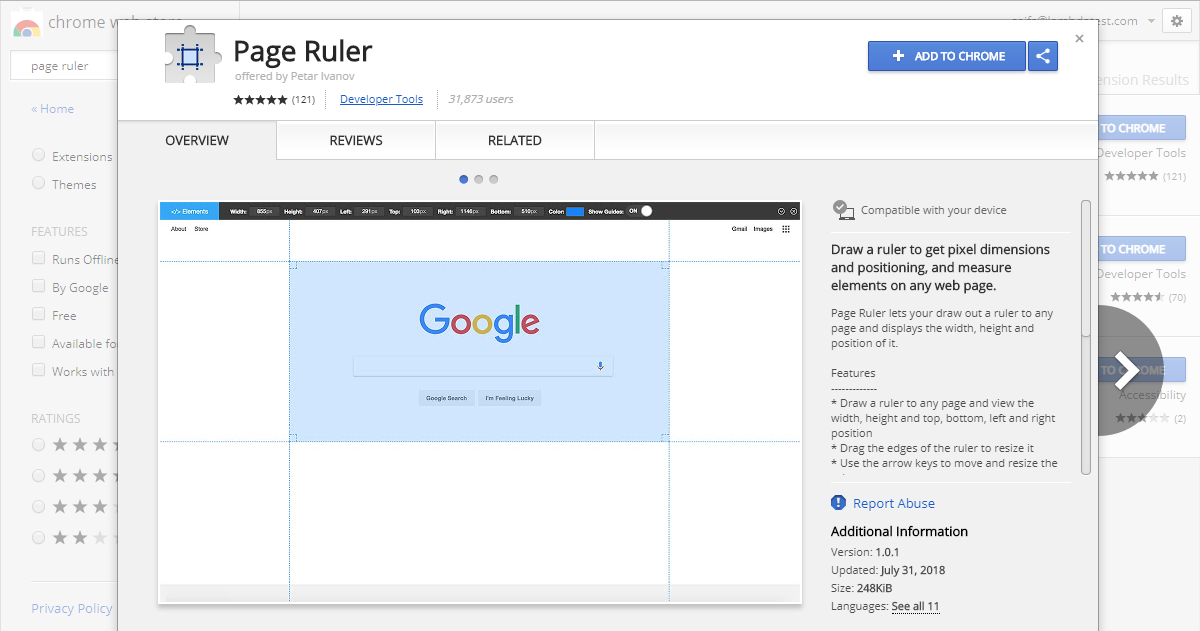Click the share icon button
This screenshot has height=631, width=1200.
(x=1043, y=56)
